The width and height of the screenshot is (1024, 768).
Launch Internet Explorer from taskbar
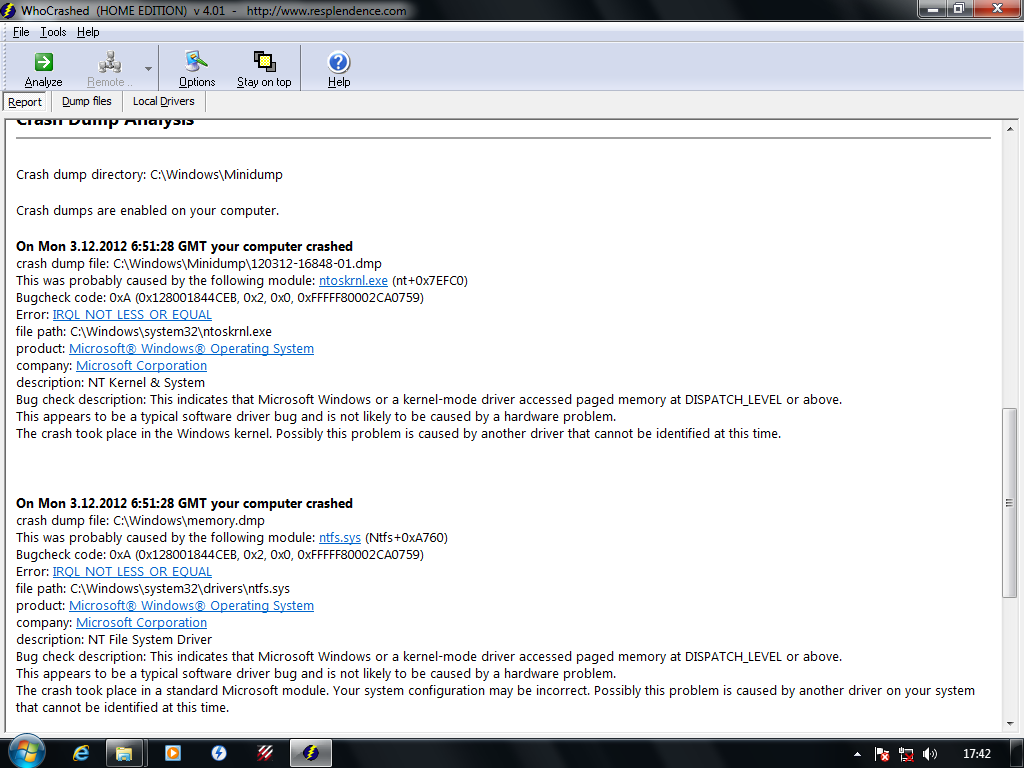[80, 753]
